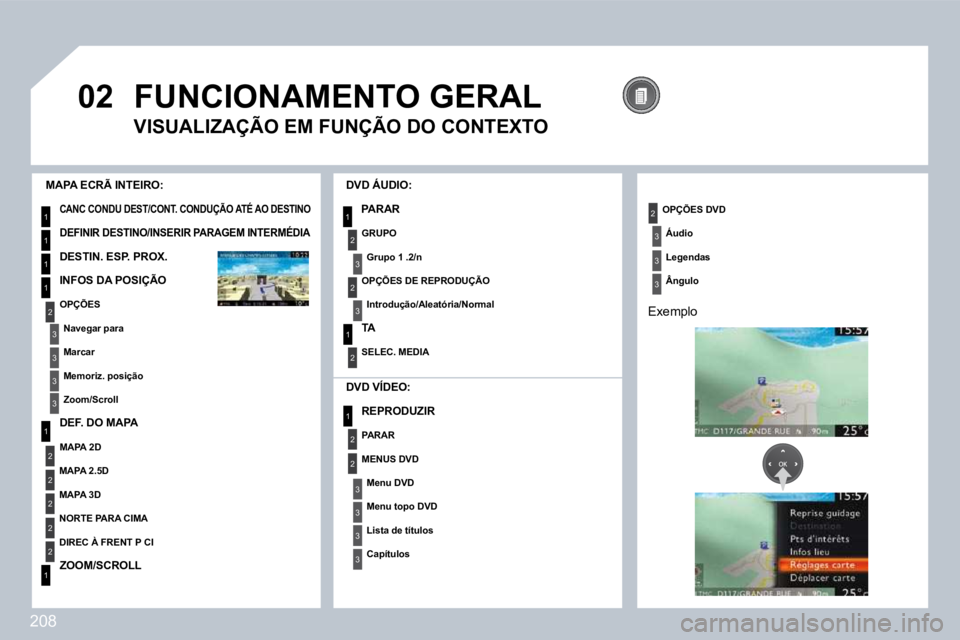Click the DEFINIR DESTINO/INSERIR PARAGEM INTERMÉDIA entry

(x=184, y=233)
